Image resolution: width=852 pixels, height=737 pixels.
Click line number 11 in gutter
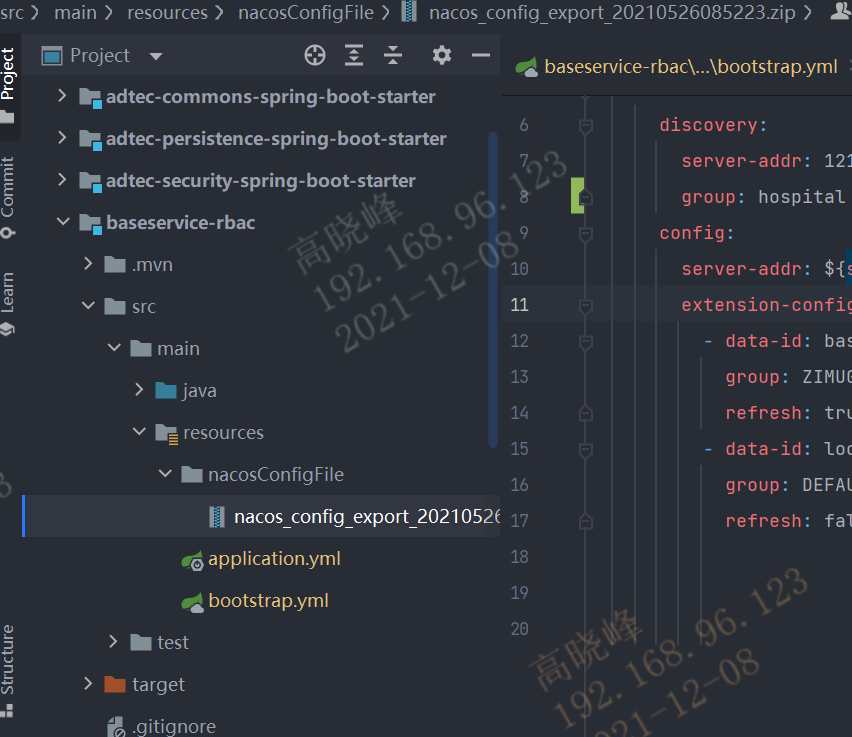pos(519,304)
